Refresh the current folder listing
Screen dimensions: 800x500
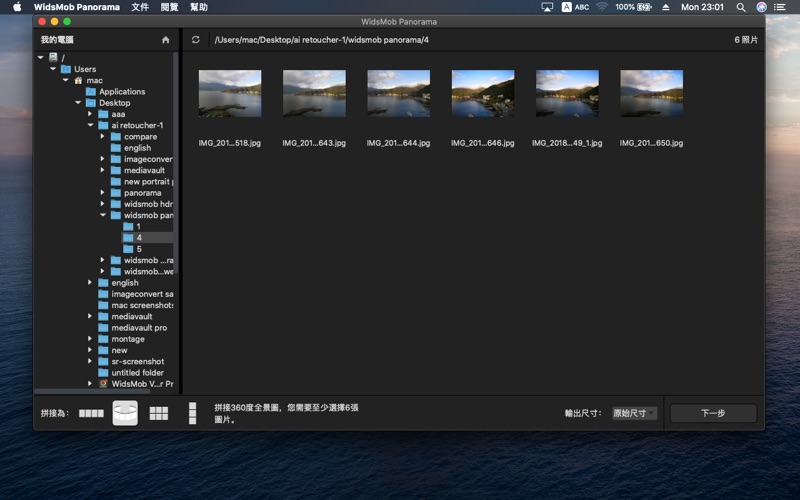pyautogui.click(x=196, y=40)
